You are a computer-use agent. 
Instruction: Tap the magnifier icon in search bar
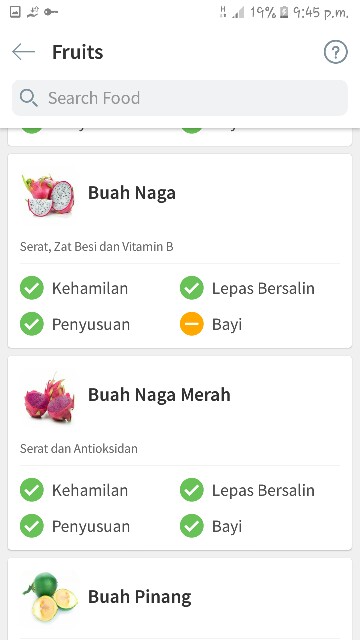(x=29, y=98)
